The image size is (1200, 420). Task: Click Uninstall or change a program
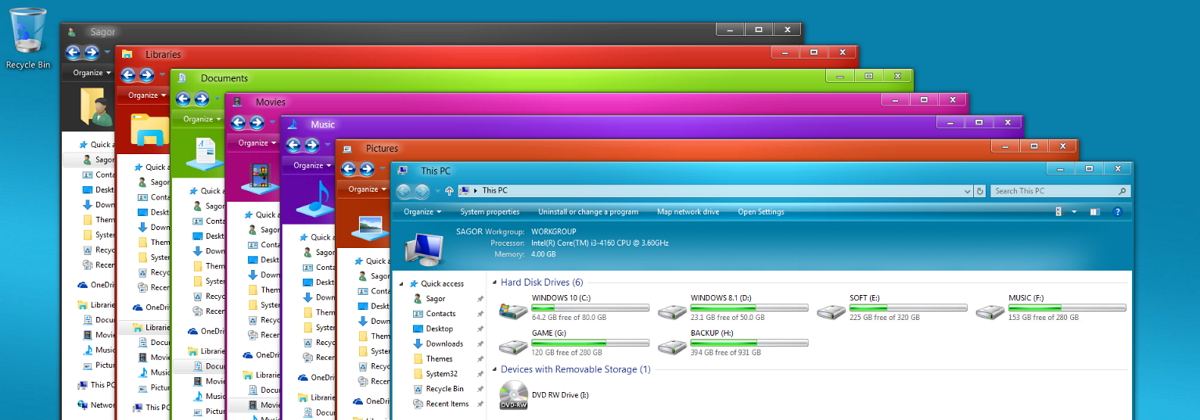tap(588, 212)
